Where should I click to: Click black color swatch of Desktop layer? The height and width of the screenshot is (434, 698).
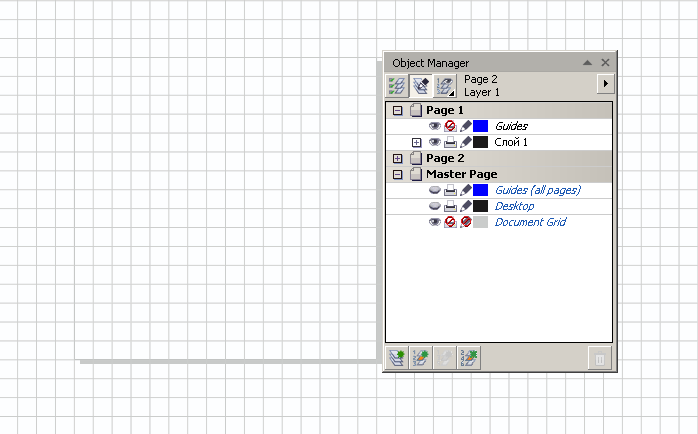coord(480,206)
